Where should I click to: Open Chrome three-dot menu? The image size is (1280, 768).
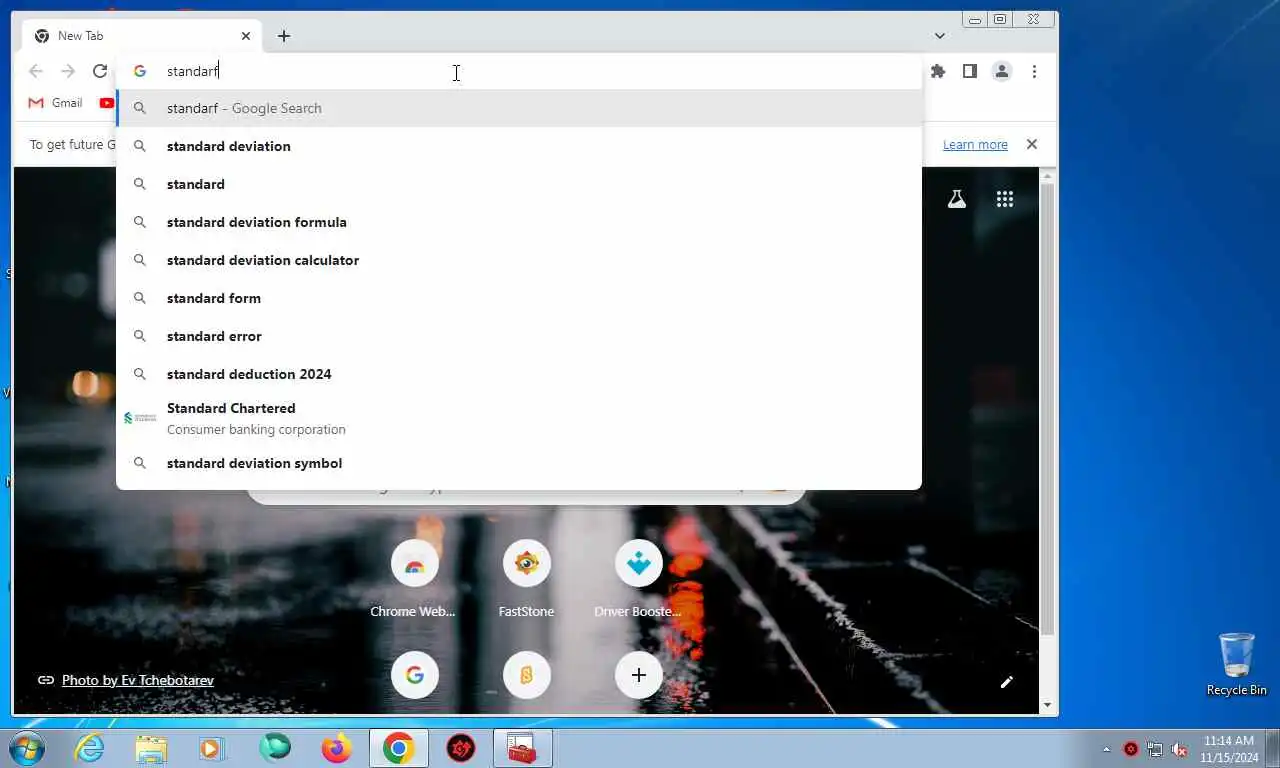coord(1034,71)
